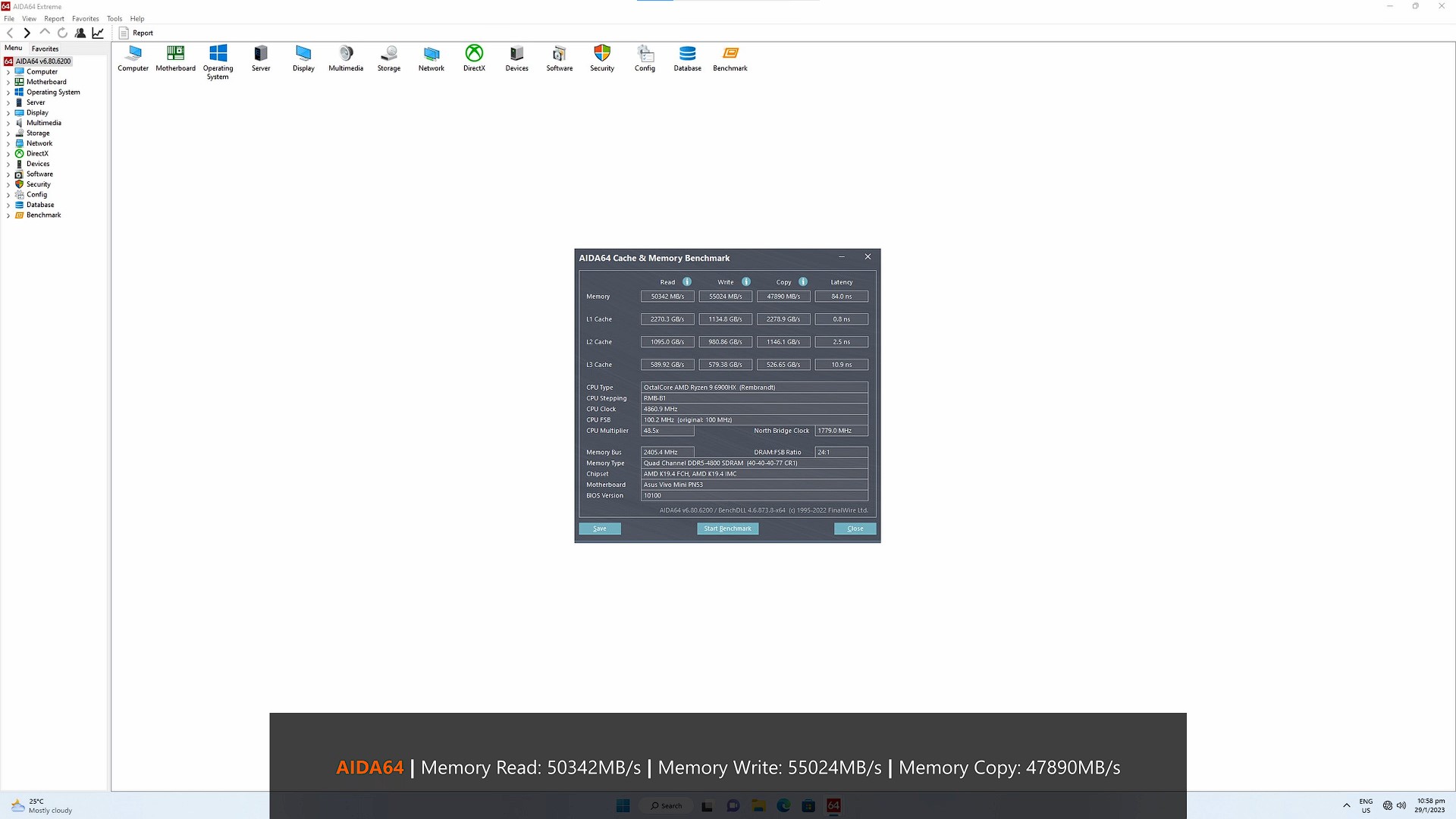Screen dimensions: 1456x819
Task: Open the Software category icon
Action: (560, 58)
